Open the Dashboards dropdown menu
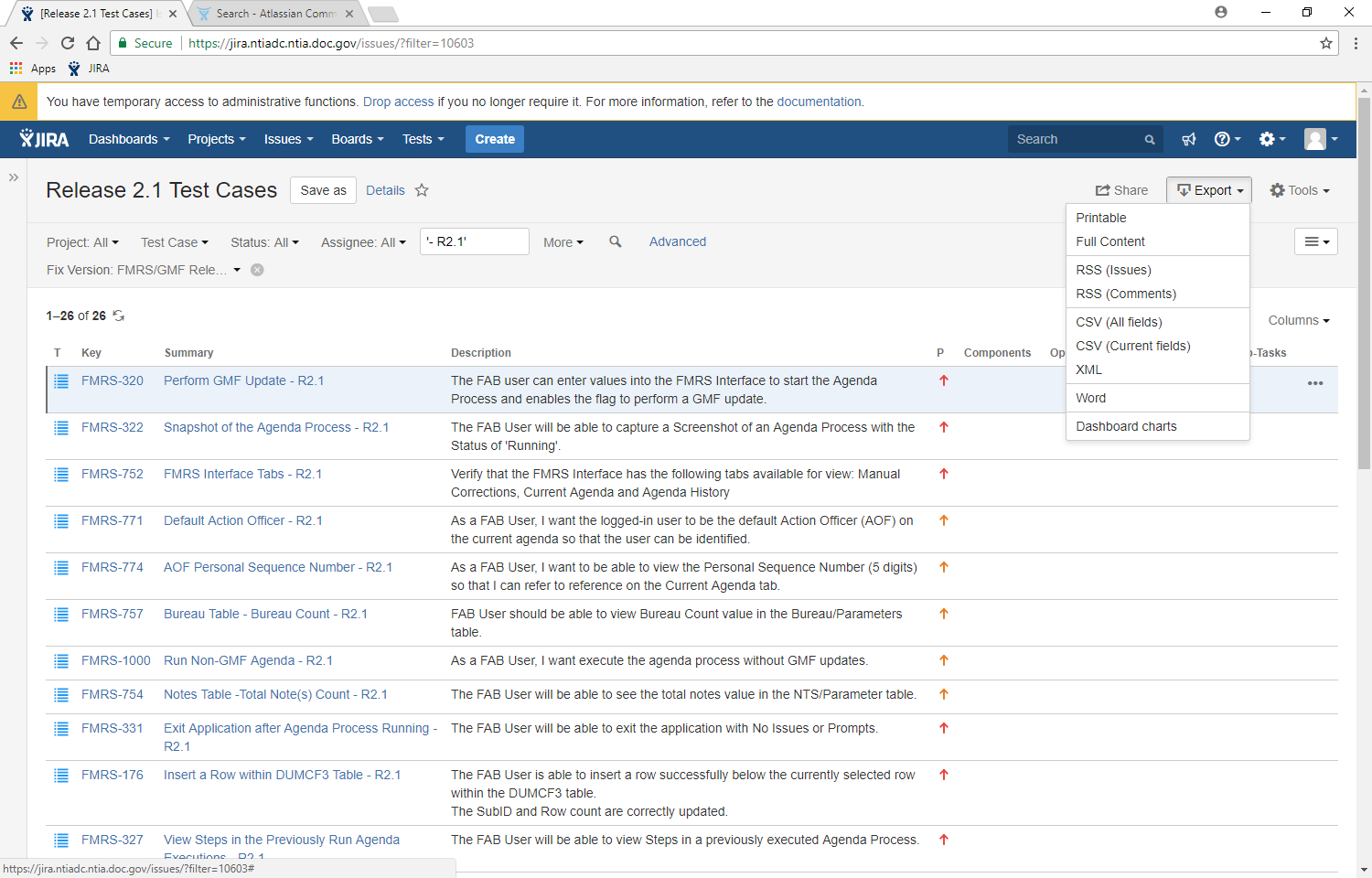 point(129,139)
